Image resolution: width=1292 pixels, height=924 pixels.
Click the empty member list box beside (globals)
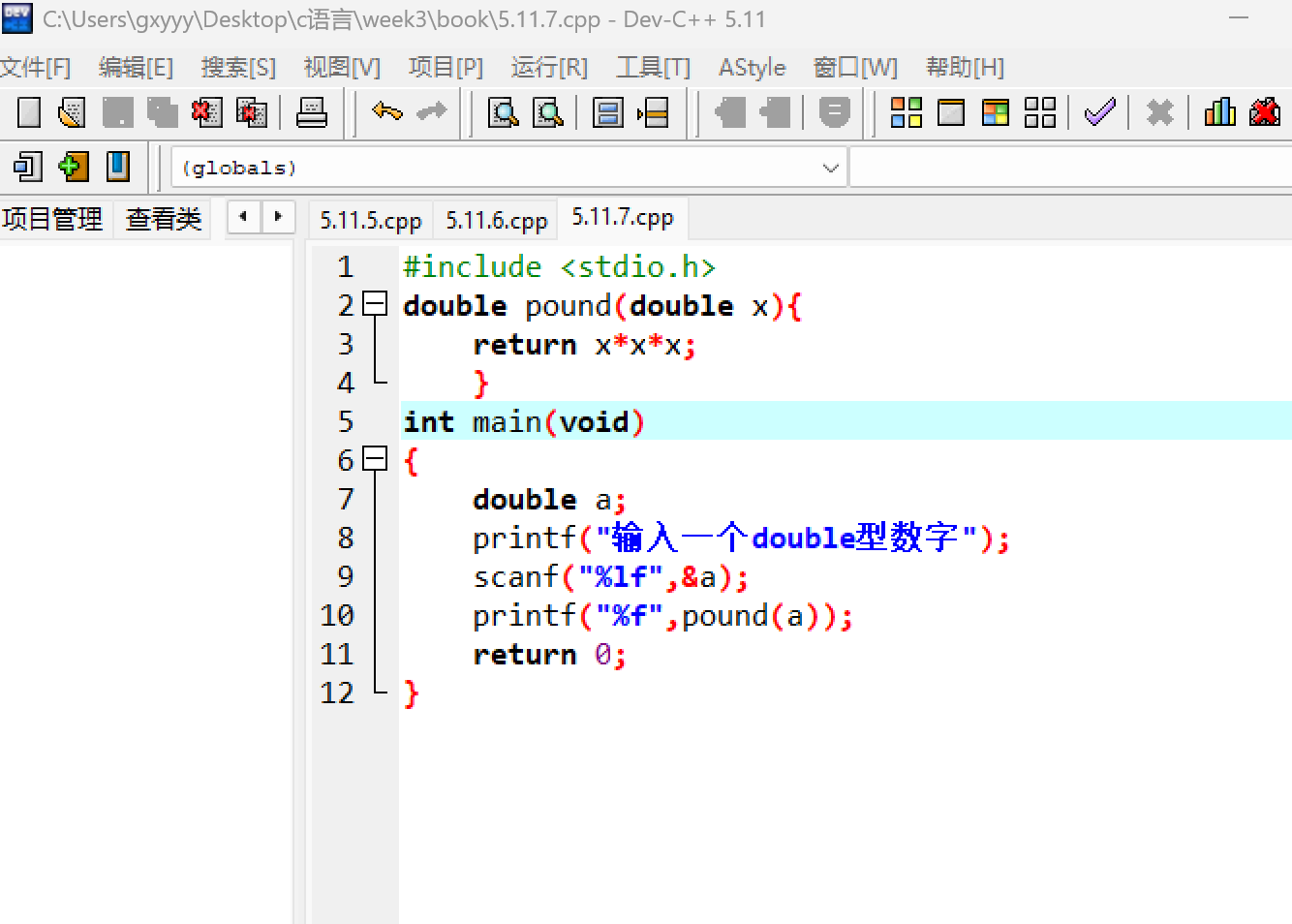(x=1071, y=168)
